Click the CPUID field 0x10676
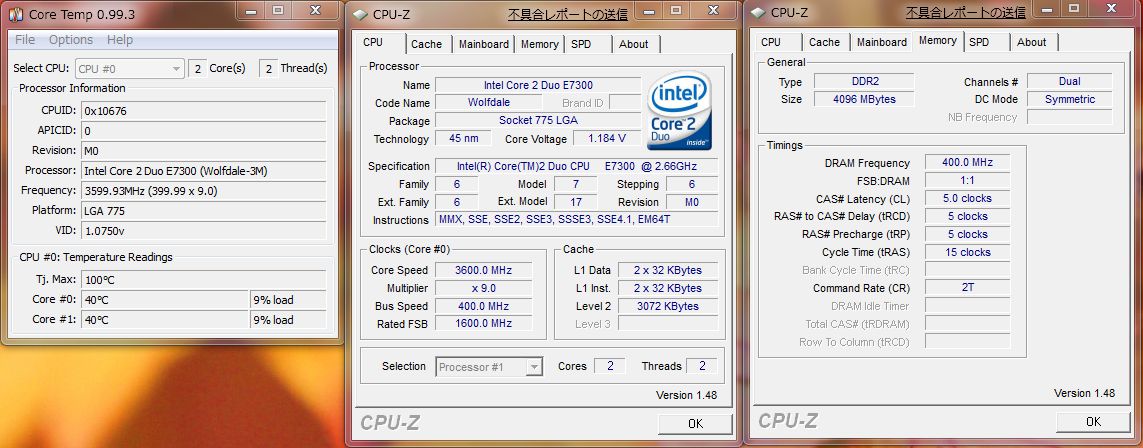 (203, 111)
